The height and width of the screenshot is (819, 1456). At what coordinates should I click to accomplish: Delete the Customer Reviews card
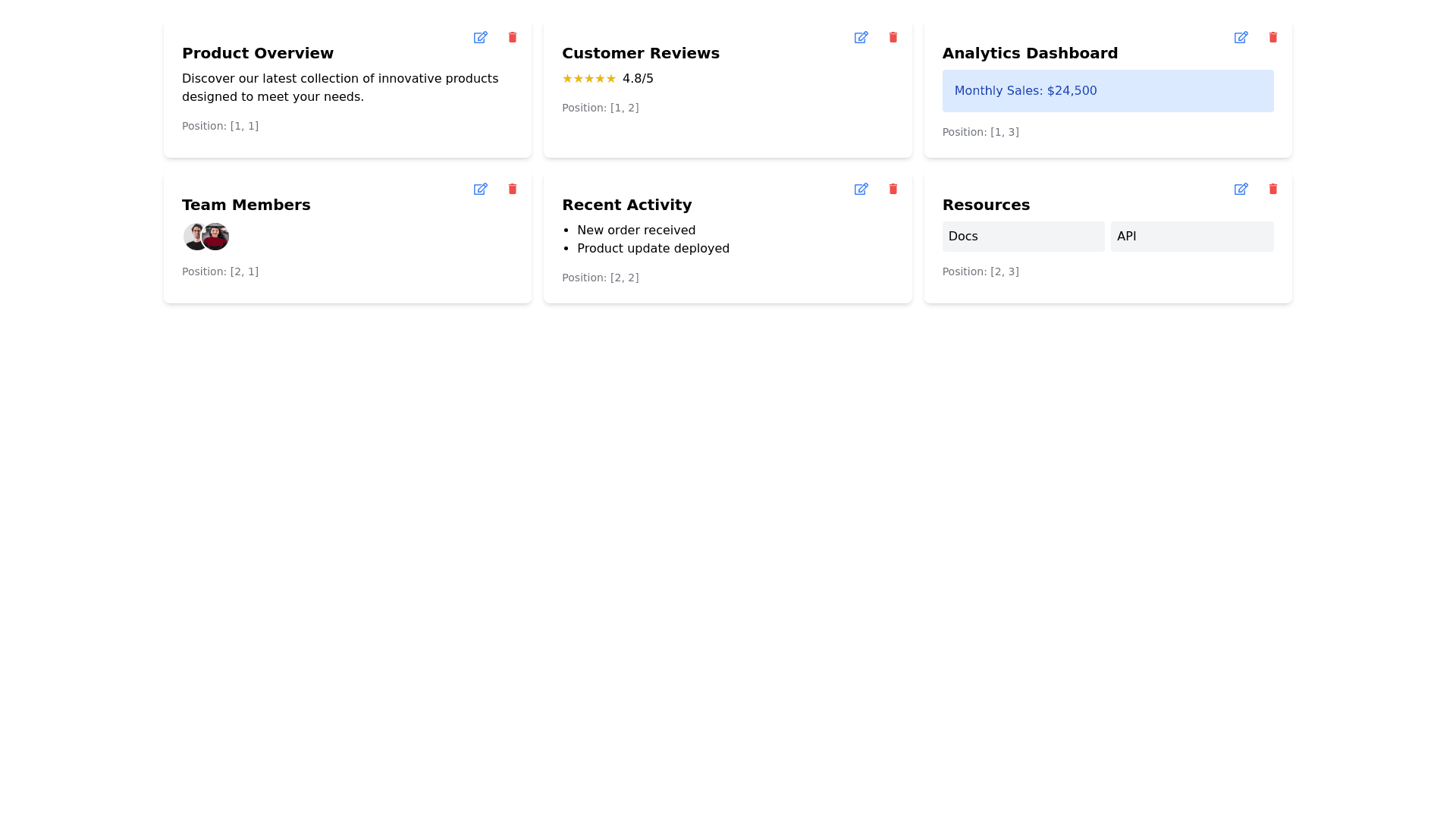point(893,37)
